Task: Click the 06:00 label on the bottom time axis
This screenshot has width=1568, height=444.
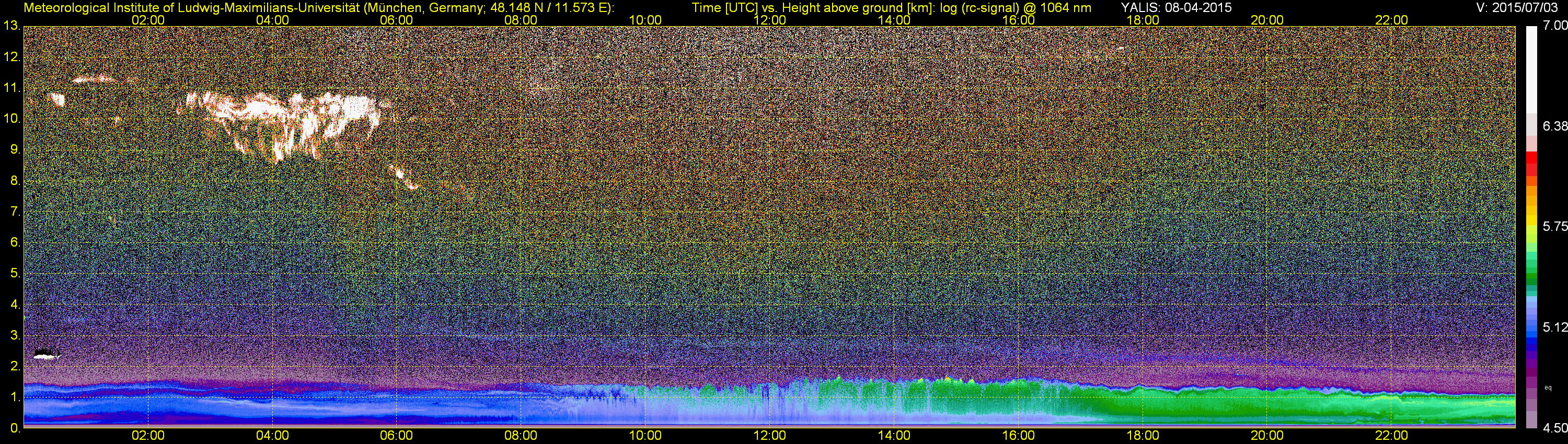Action: point(396,436)
